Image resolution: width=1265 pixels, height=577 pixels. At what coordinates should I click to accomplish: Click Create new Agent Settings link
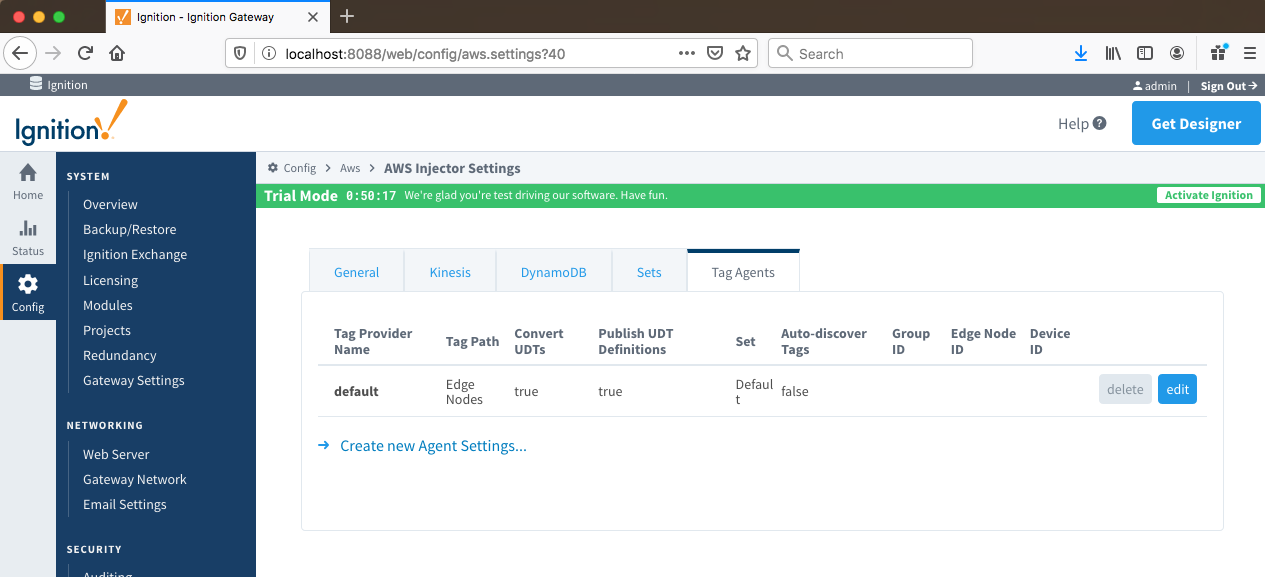[x=433, y=446]
